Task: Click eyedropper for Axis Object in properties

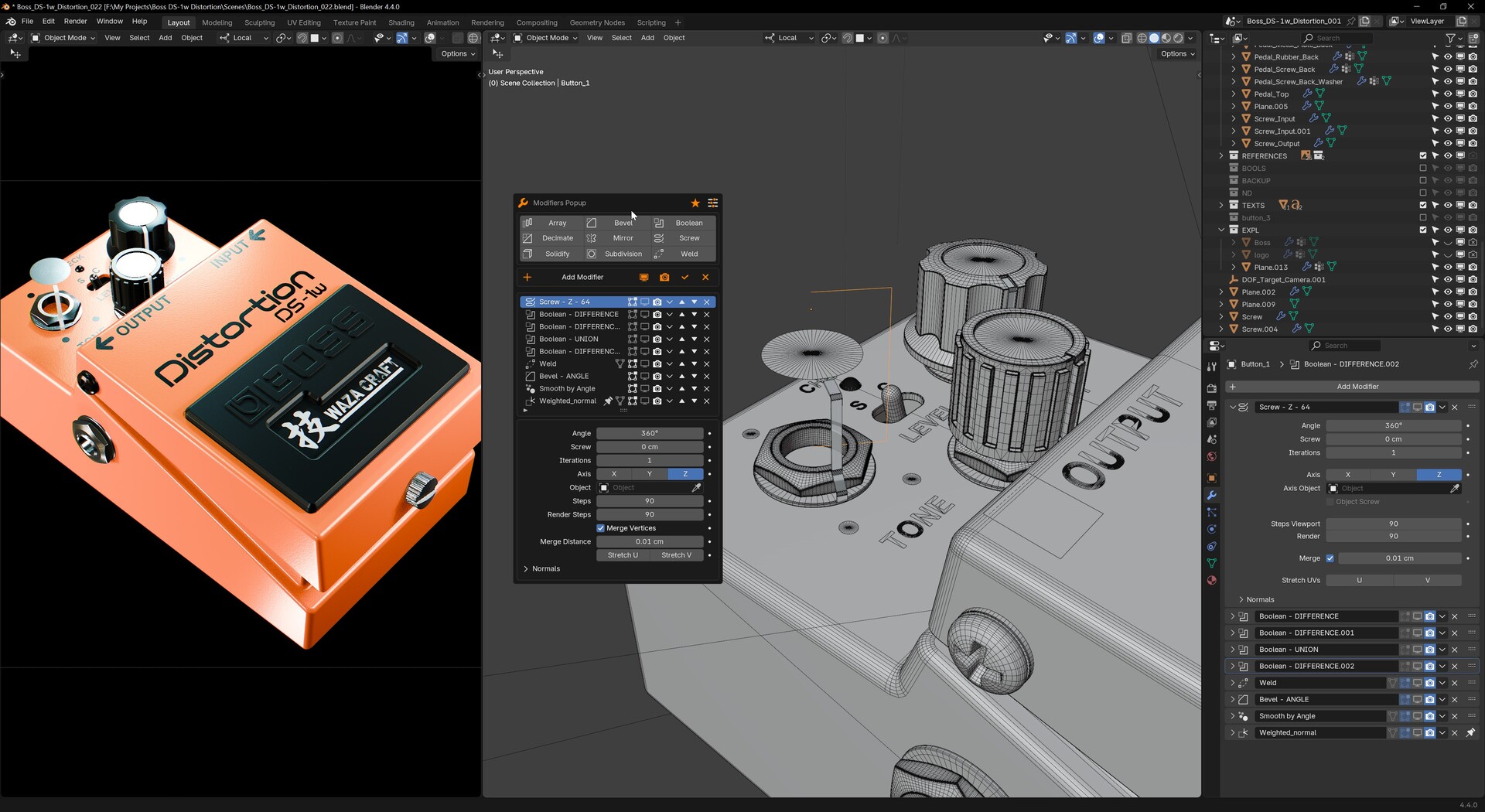Action: click(1454, 488)
